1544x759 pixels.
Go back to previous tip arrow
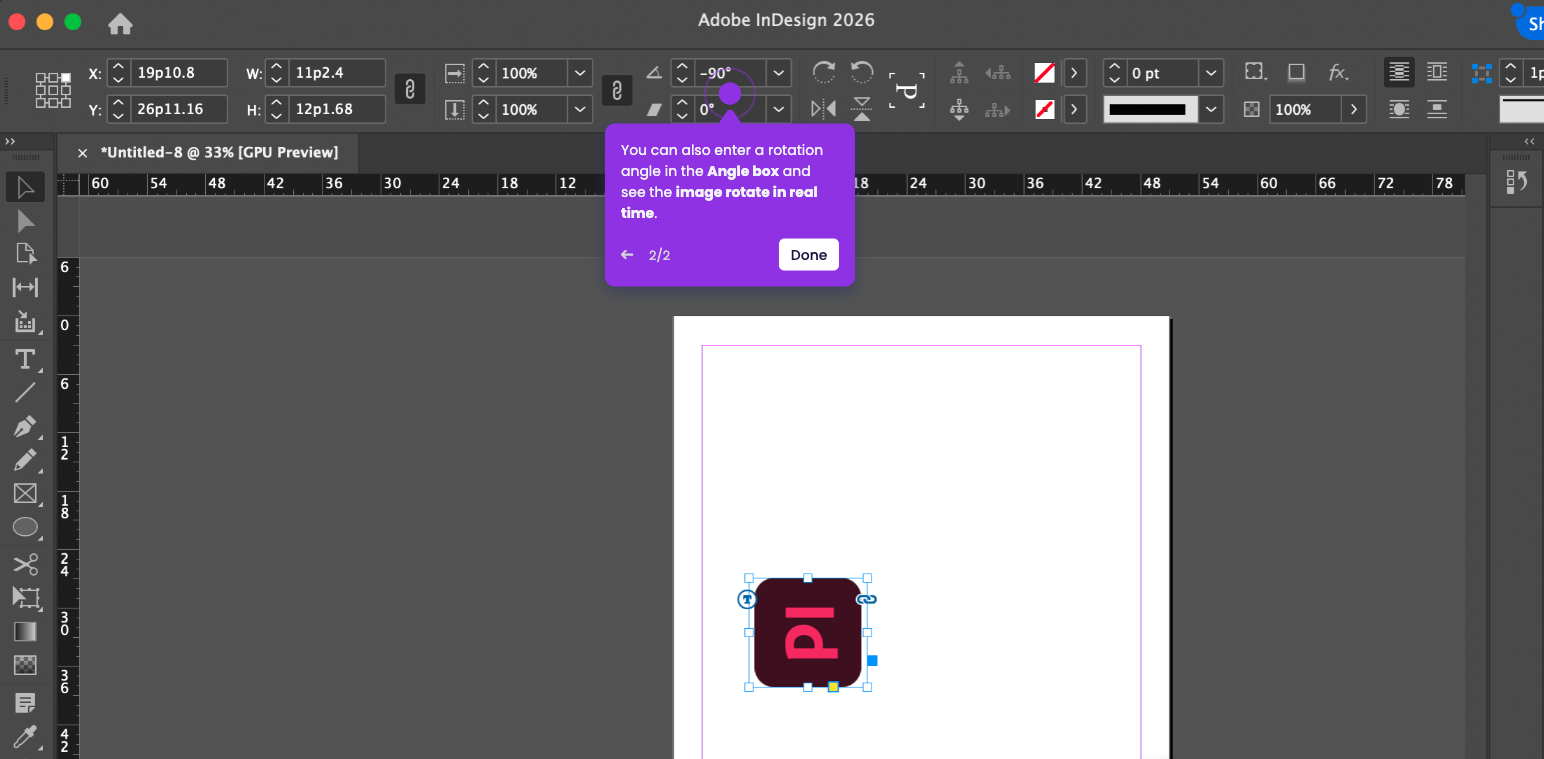627,255
